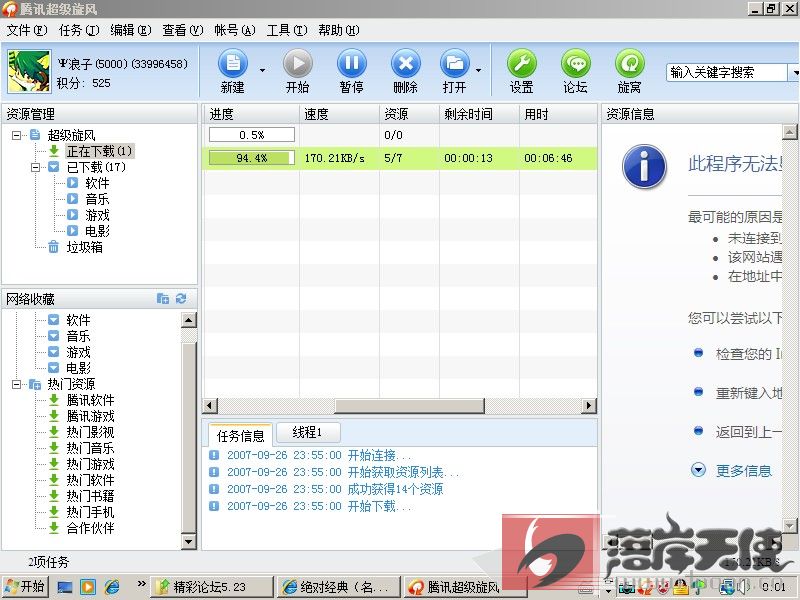Open dropdown arrow next to 打开

(479, 70)
